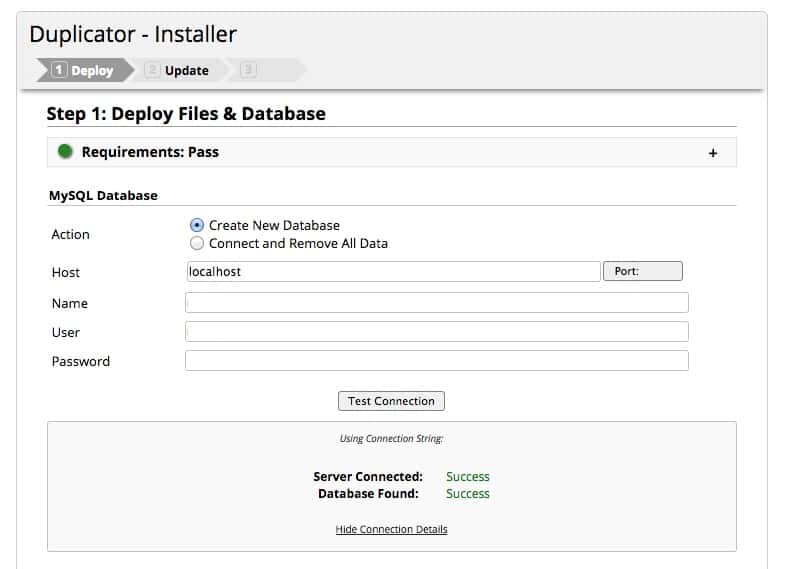
Task: Click the Action label
Action: click(71, 234)
